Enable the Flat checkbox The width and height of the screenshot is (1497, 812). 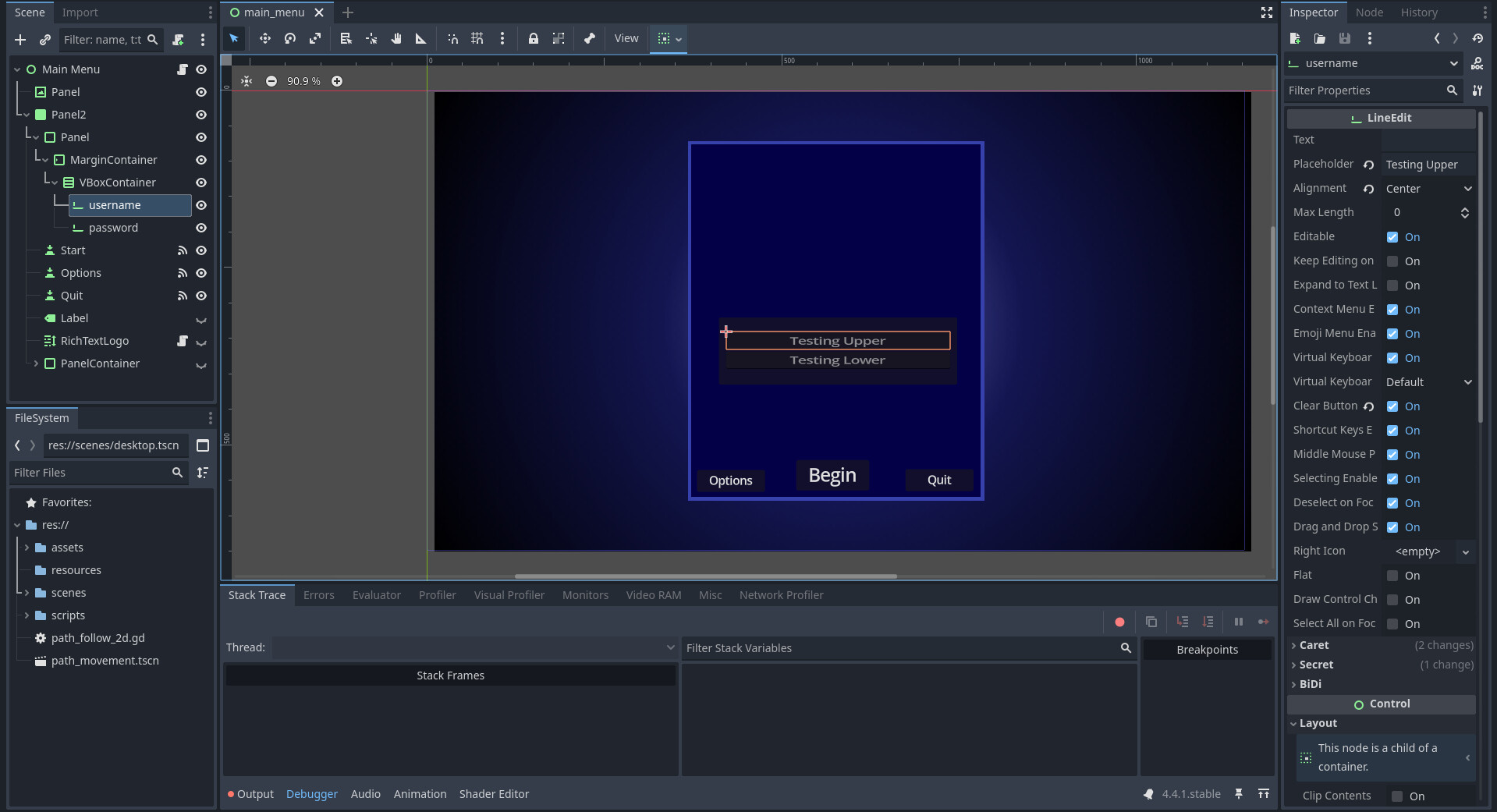[1392, 576]
